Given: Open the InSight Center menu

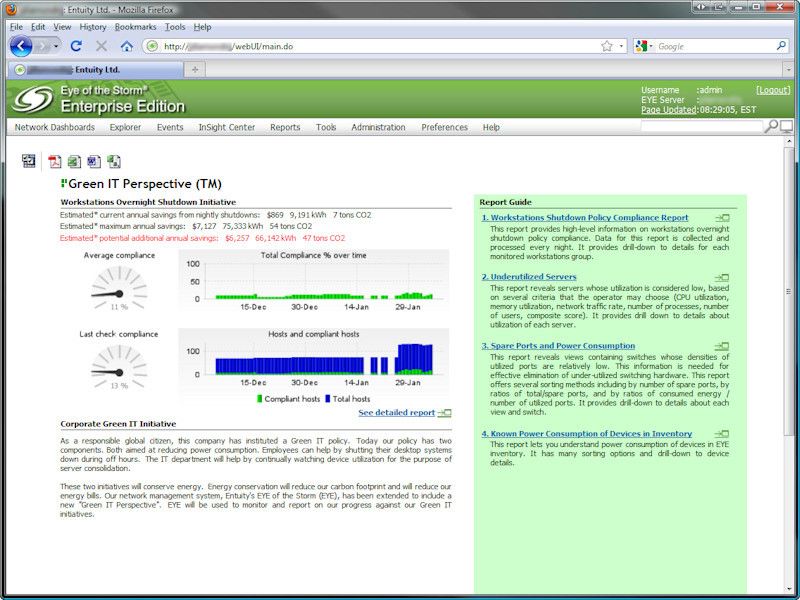Looking at the screenshot, I should click(x=226, y=127).
